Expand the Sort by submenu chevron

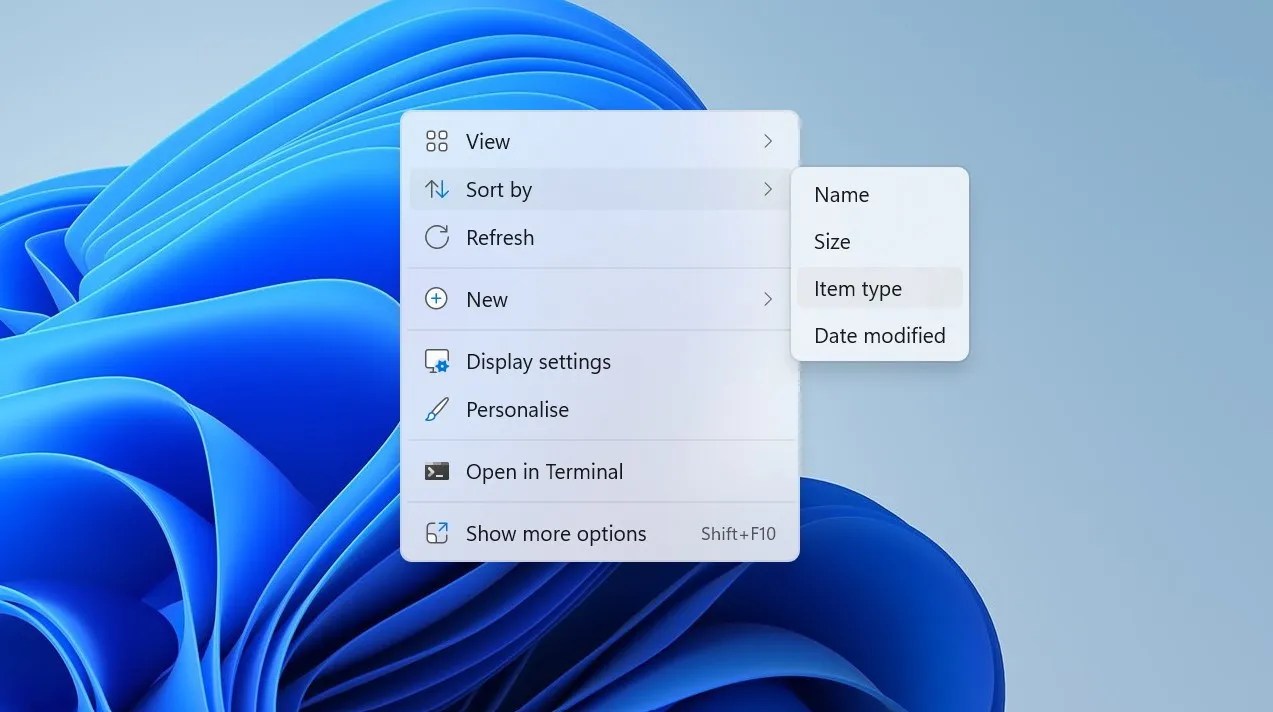(768, 189)
